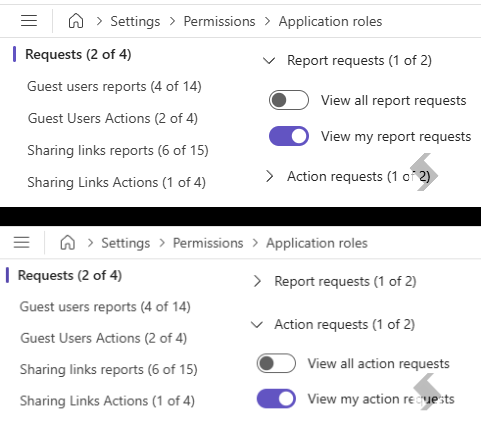Select Sharing links reports in top list
The width and height of the screenshot is (481, 426).
pos(118,150)
